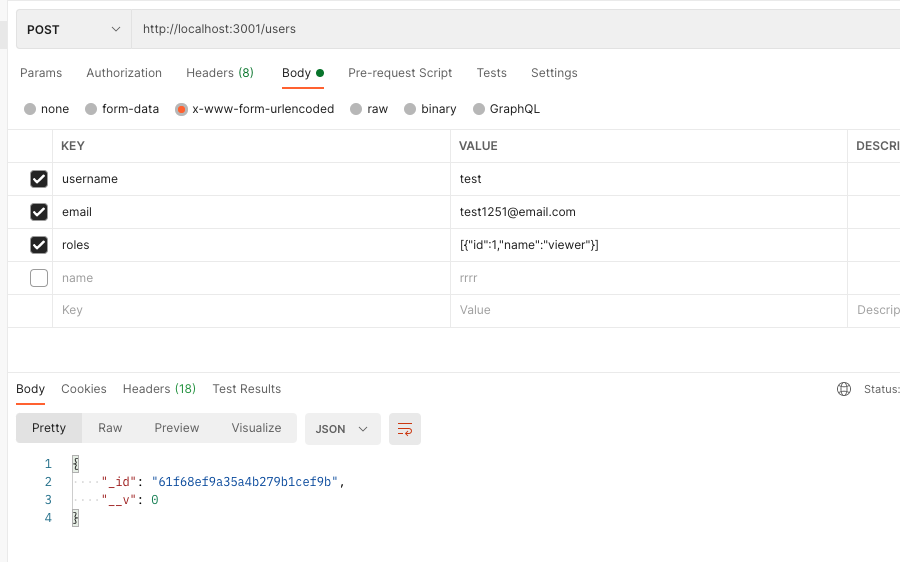Image resolution: width=900 pixels, height=562 pixels.
Task: Click the email key cell
Action: tap(251, 212)
